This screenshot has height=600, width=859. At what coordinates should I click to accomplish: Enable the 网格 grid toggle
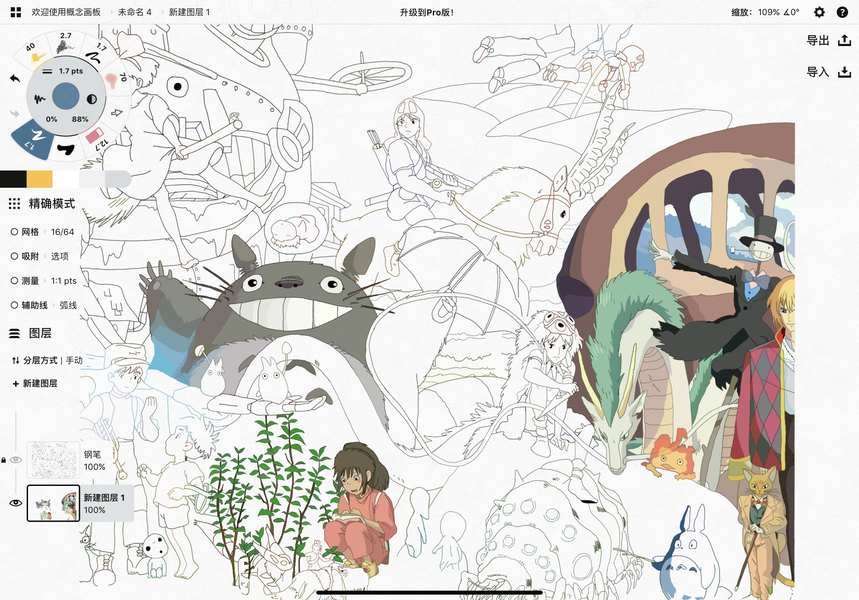click(15, 232)
